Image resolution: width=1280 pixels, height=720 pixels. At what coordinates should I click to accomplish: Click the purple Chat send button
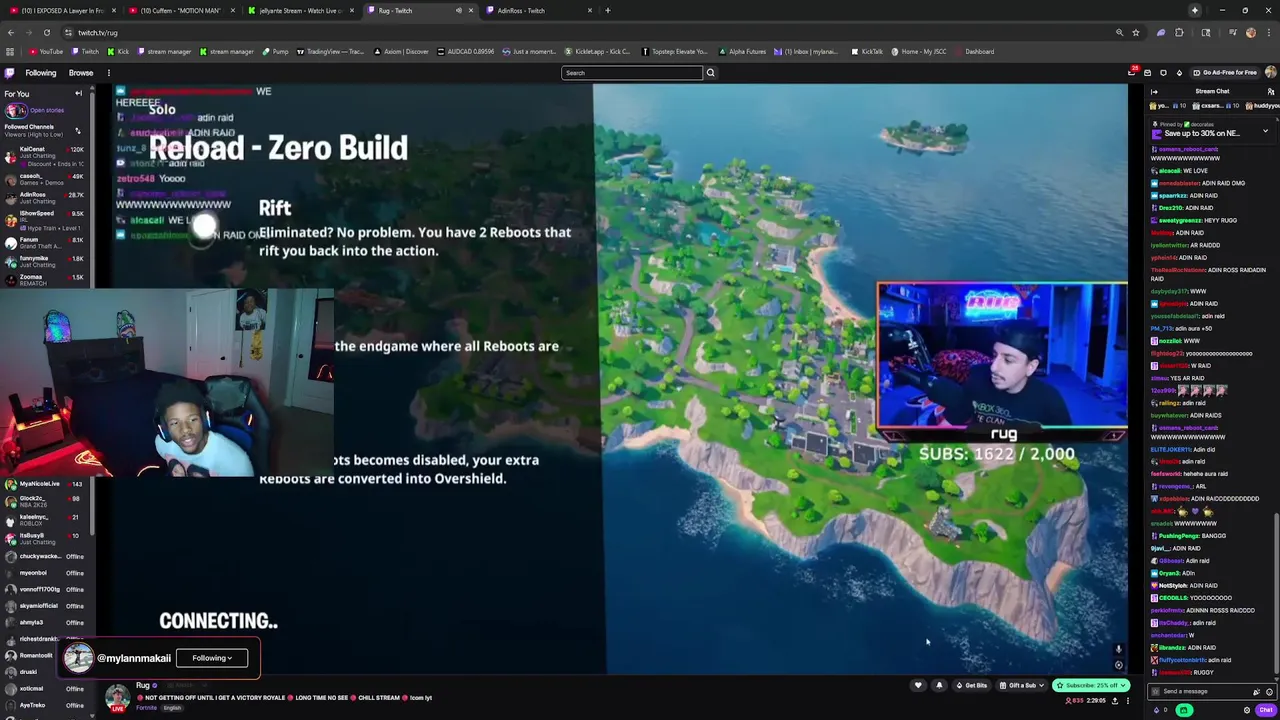coord(1265,710)
